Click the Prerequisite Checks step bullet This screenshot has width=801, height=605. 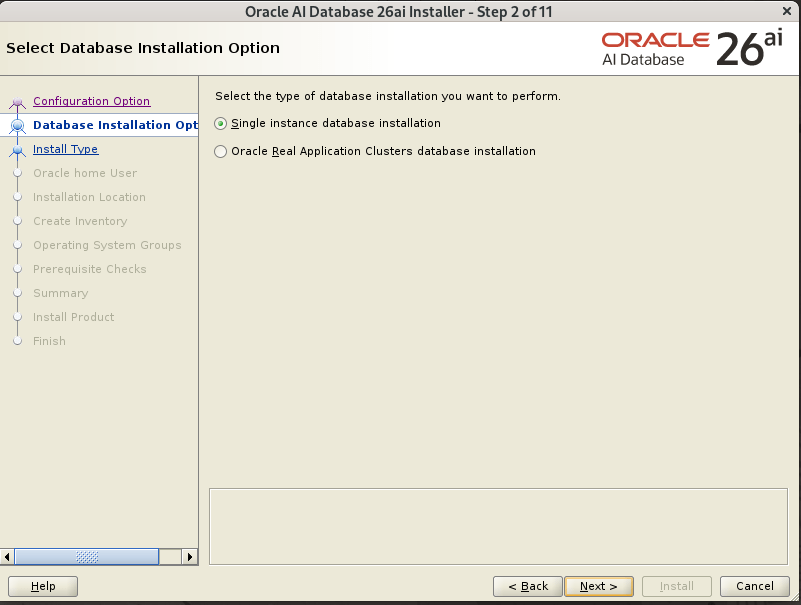17,270
